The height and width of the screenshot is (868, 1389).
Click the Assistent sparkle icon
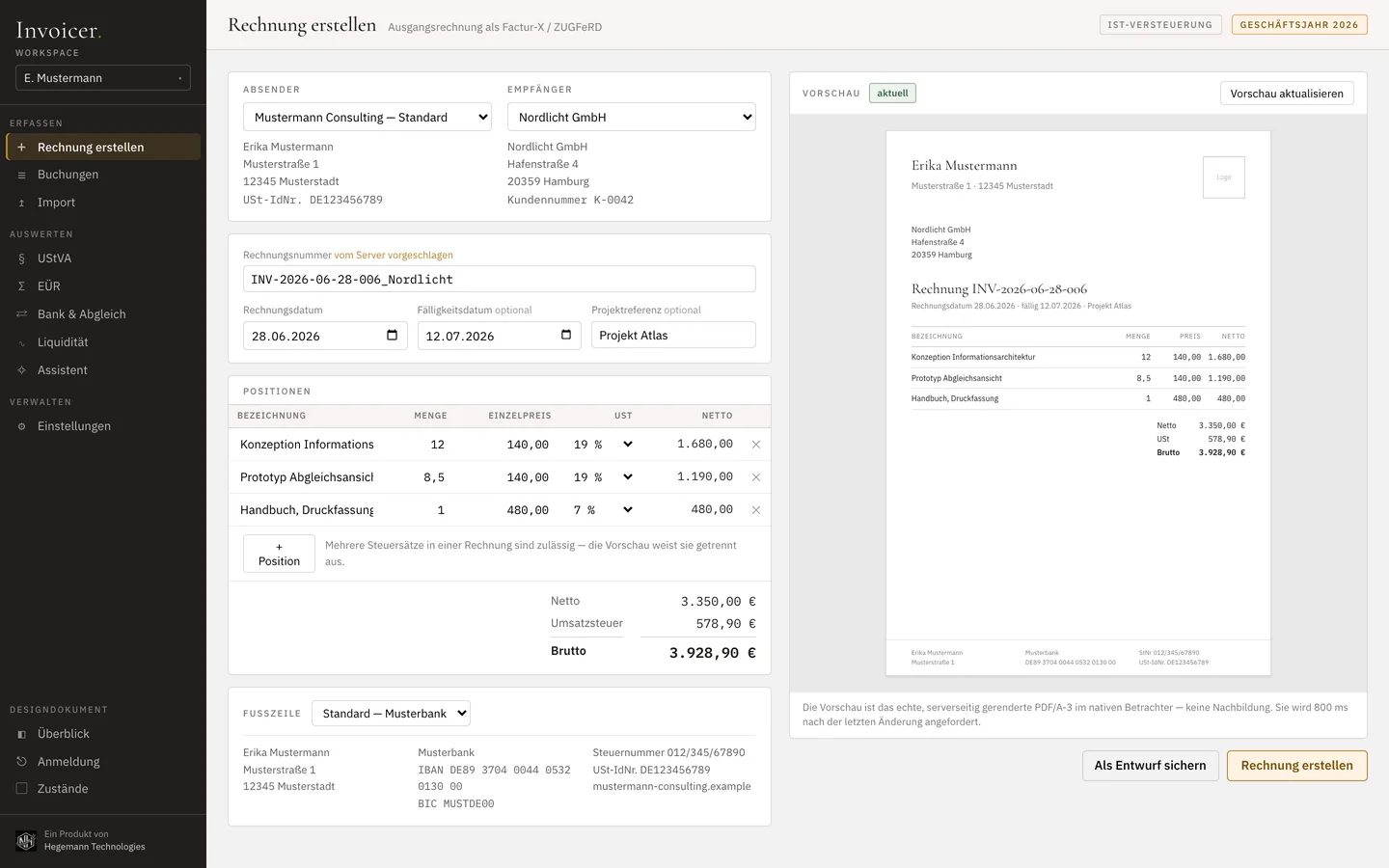point(21,370)
